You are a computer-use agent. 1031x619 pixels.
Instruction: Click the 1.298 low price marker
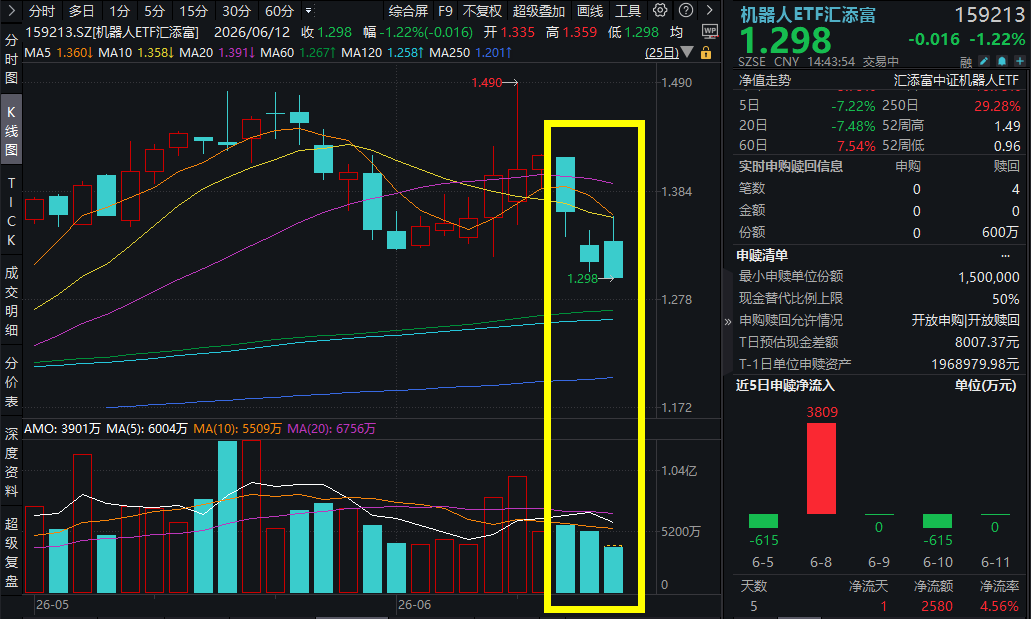point(590,279)
